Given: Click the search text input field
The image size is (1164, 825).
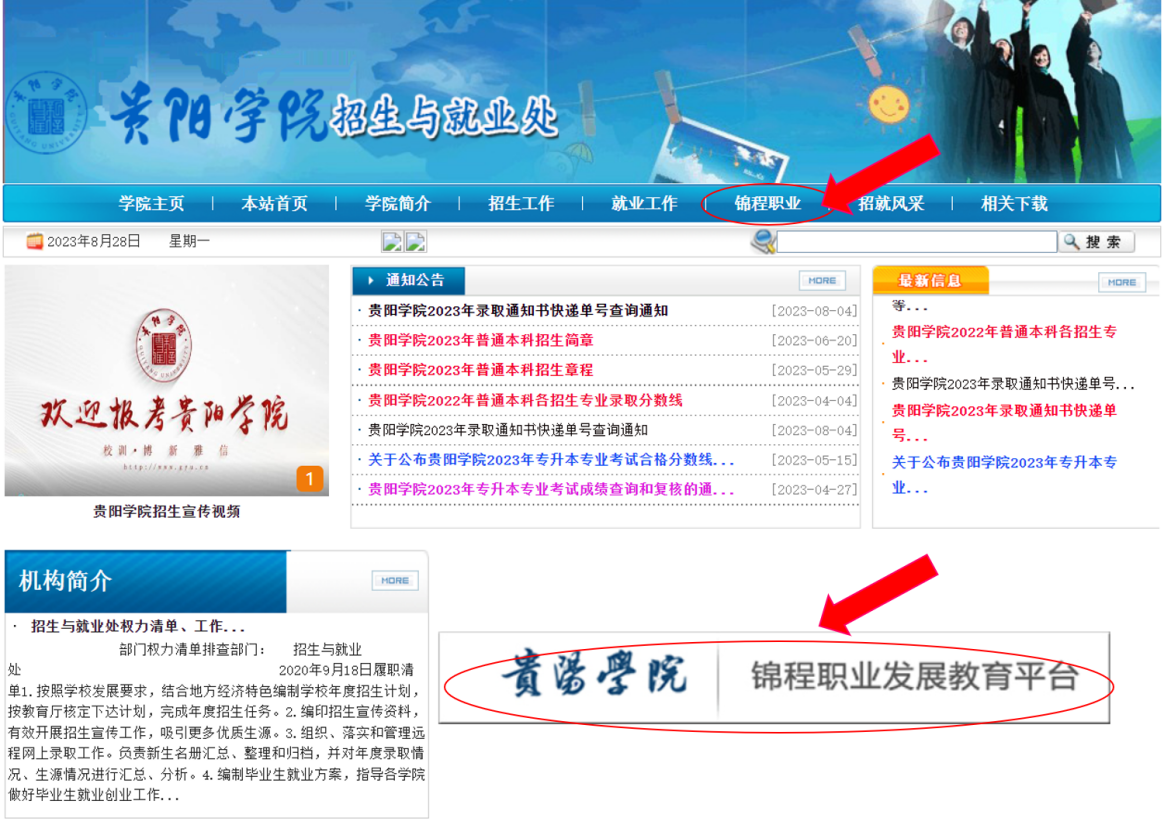Looking at the screenshot, I should pyautogui.click(x=916, y=242).
